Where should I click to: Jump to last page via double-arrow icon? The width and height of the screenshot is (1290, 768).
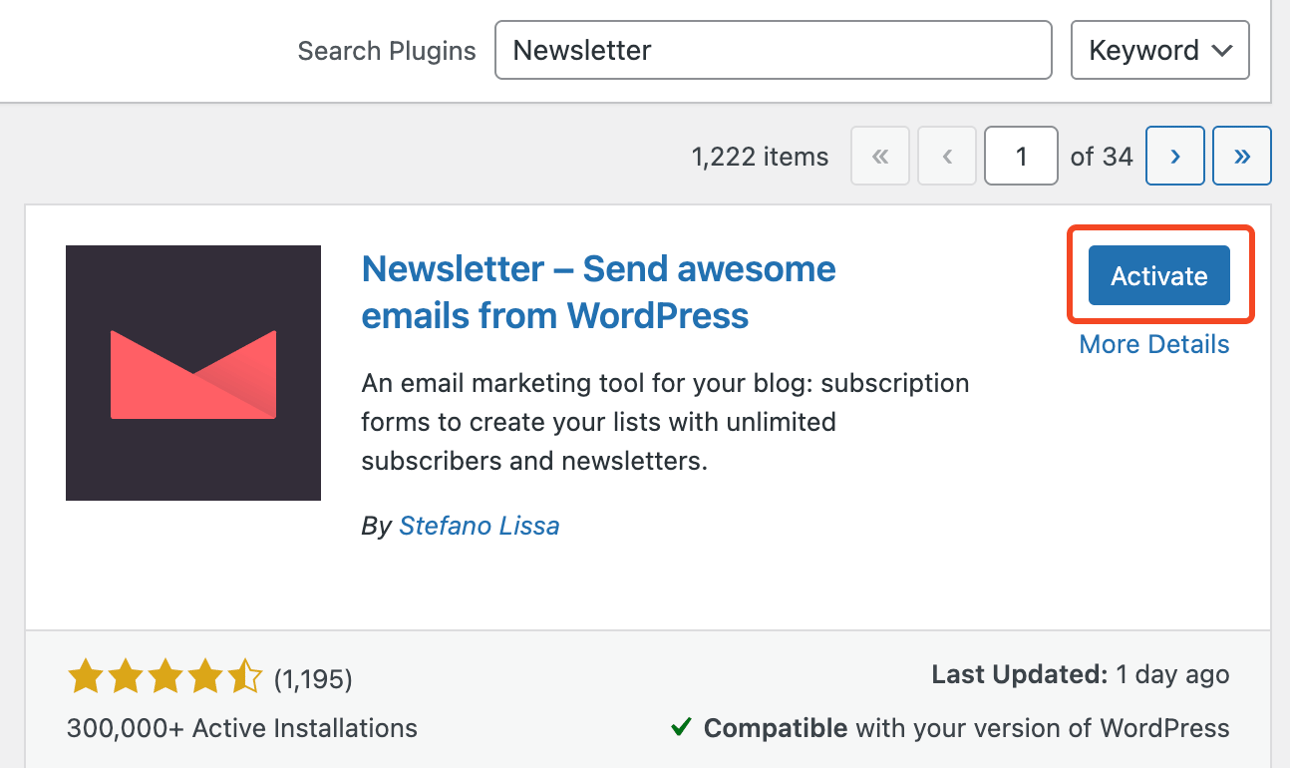(x=1241, y=155)
